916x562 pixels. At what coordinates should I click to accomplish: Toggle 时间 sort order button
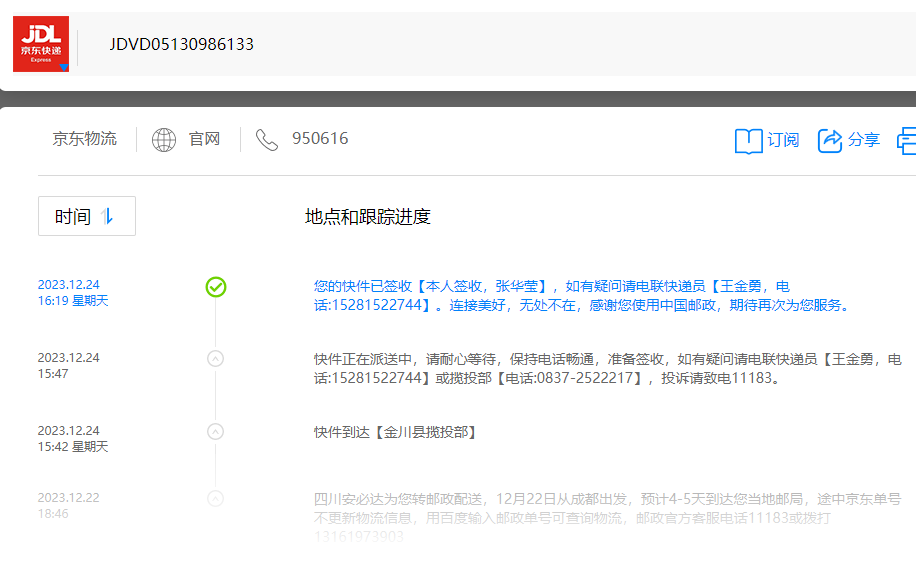87,216
